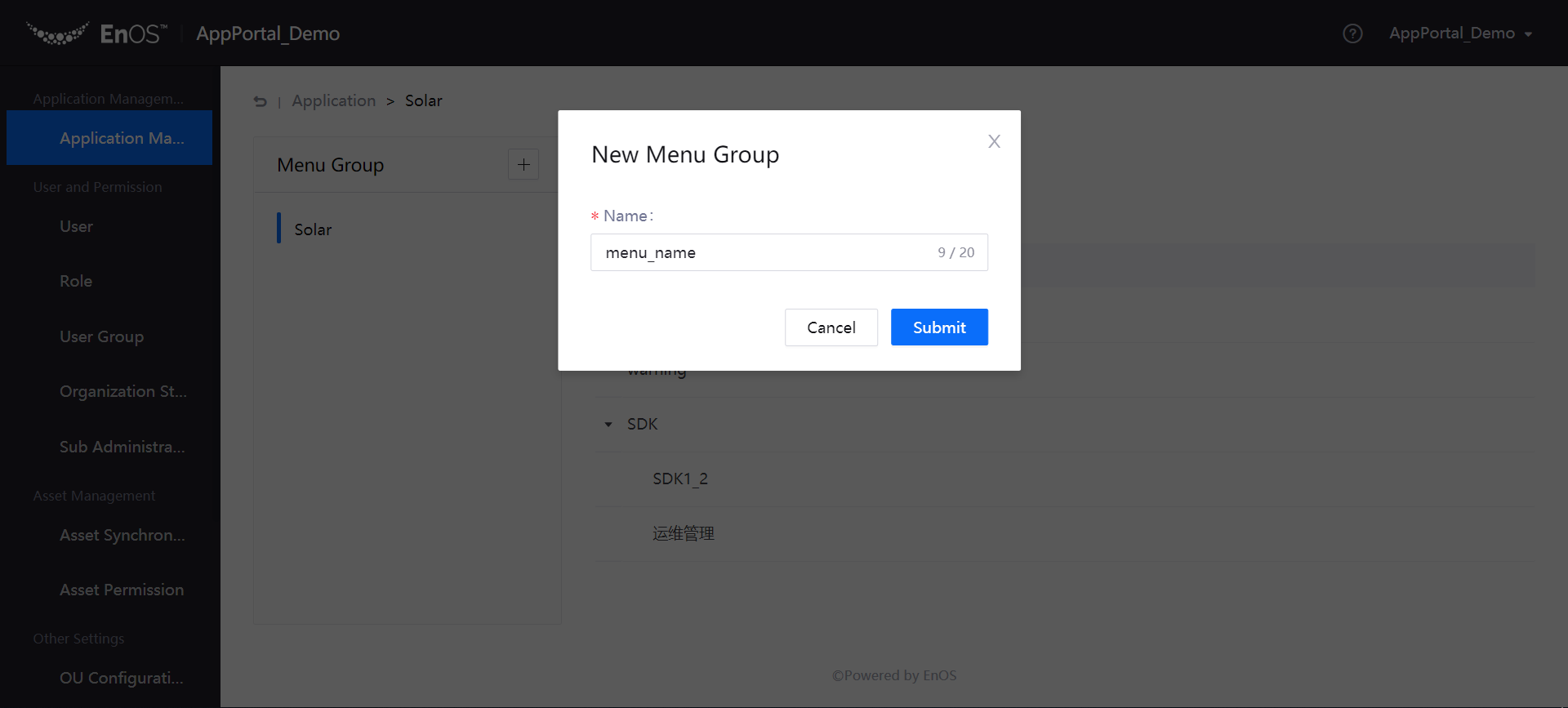Viewport: 1568px width, 708px height.
Task: Click the back arrow icon in breadcrumb
Action: point(260,101)
